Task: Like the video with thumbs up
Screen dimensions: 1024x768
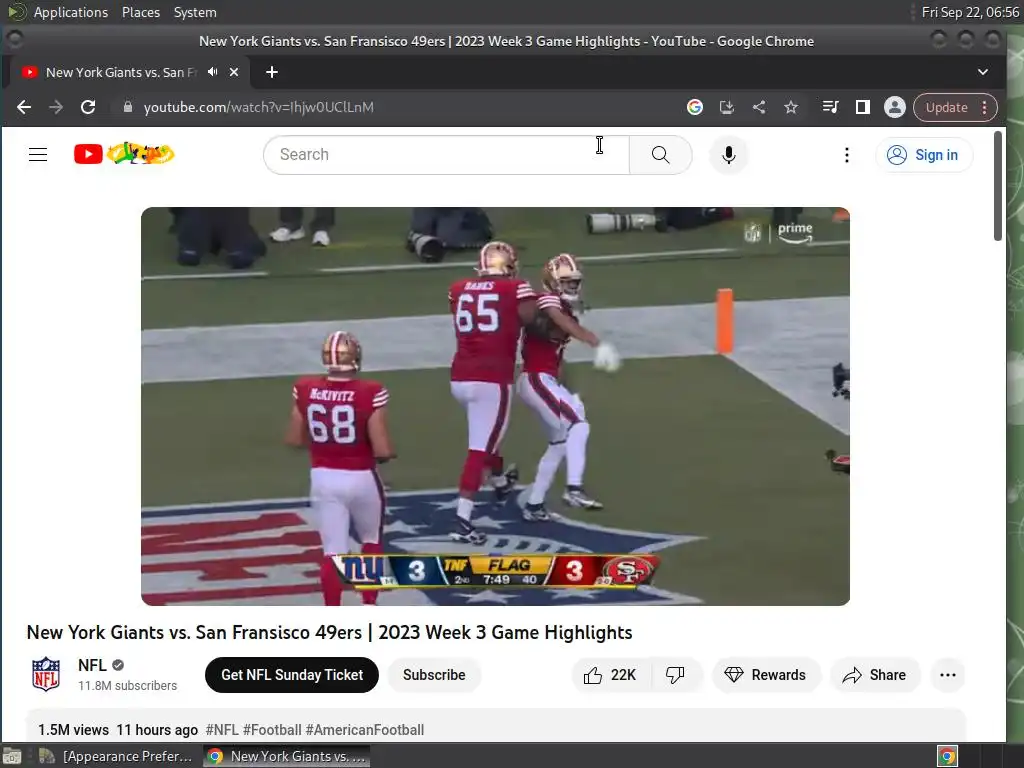Action: point(611,675)
